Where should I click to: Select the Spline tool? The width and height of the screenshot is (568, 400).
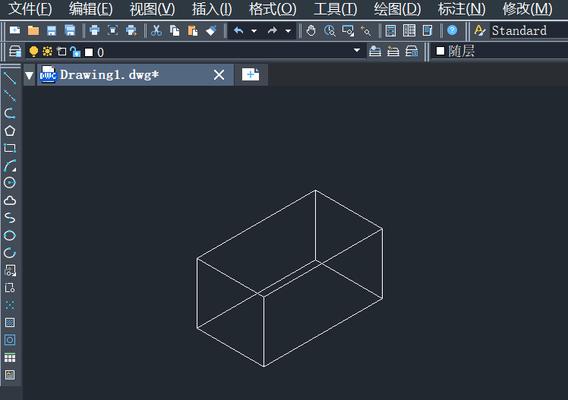10,218
